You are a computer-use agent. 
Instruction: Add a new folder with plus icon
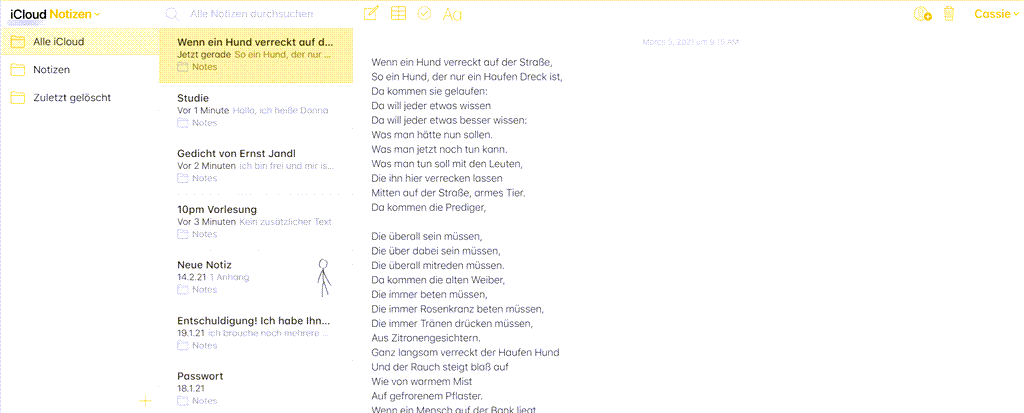pyautogui.click(x=146, y=401)
